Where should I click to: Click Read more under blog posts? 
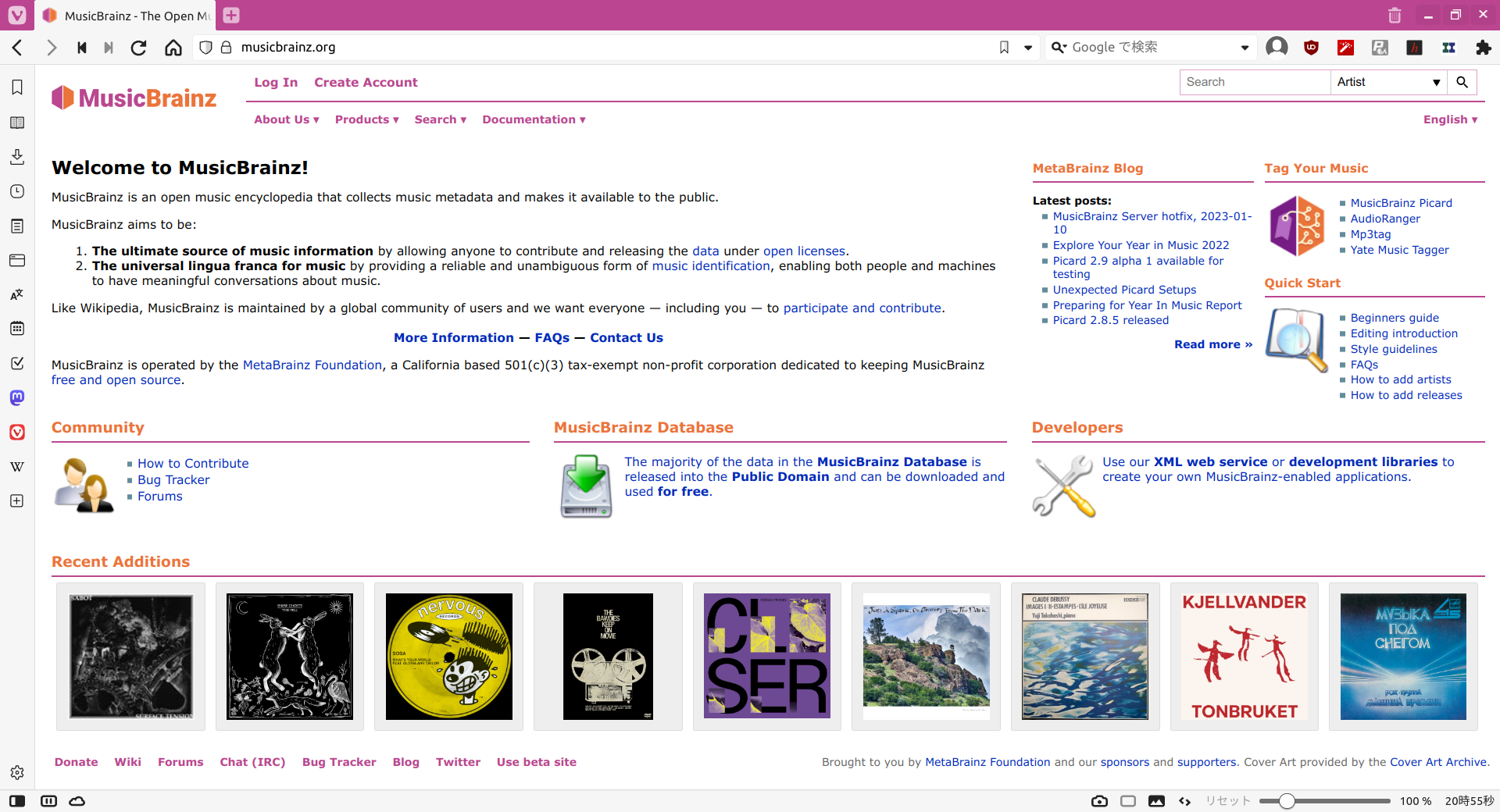pos(1213,344)
